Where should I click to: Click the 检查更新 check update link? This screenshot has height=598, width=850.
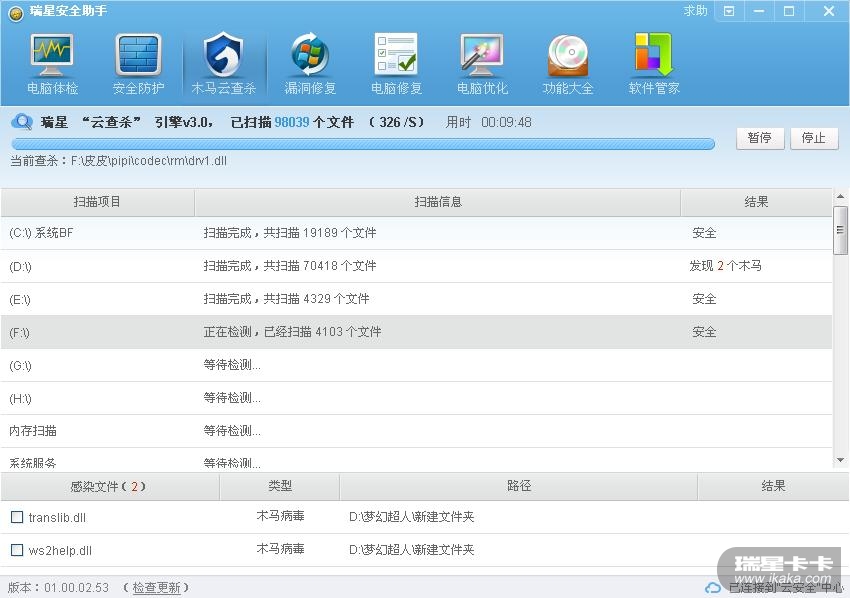pos(157,588)
